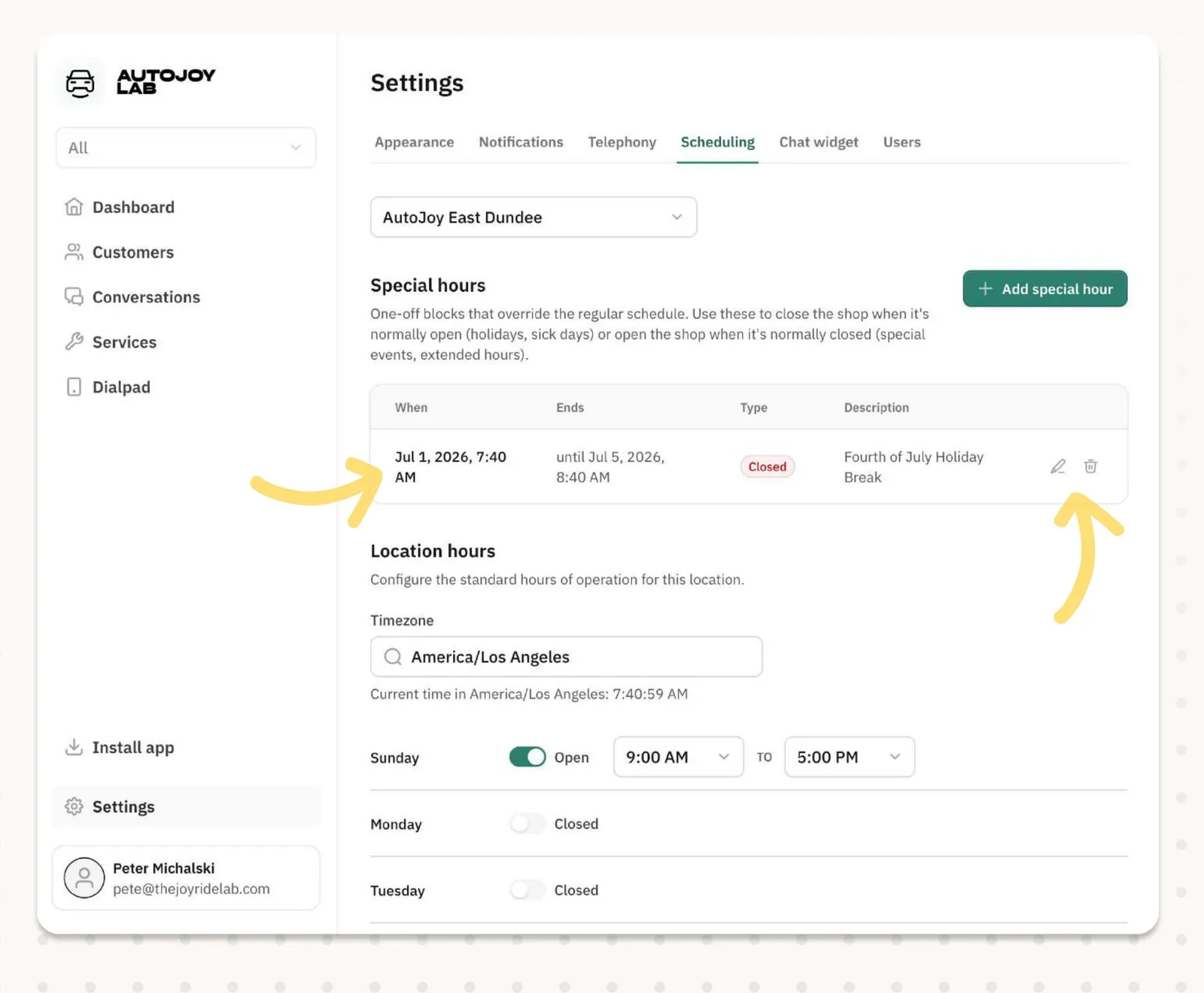The width and height of the screenshot is (1204, 993).
Task: Select the until Jul 5, 2026 end cell
Action: click(610, 467)
